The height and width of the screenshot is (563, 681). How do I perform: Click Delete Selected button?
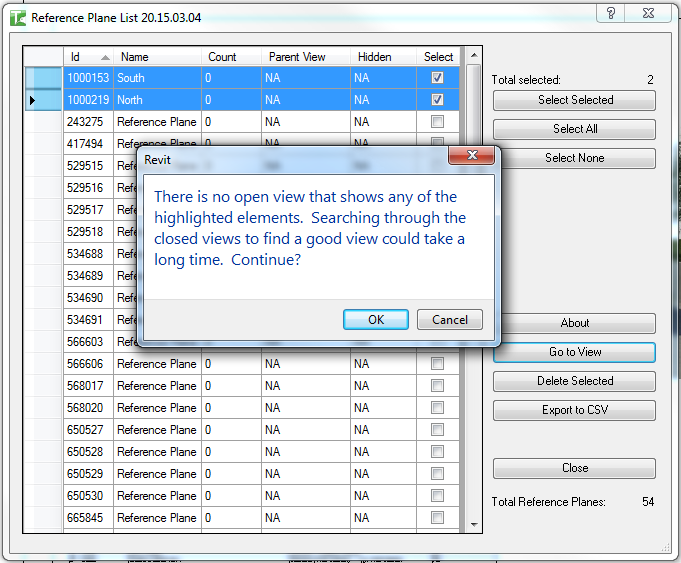click(574, 381)
